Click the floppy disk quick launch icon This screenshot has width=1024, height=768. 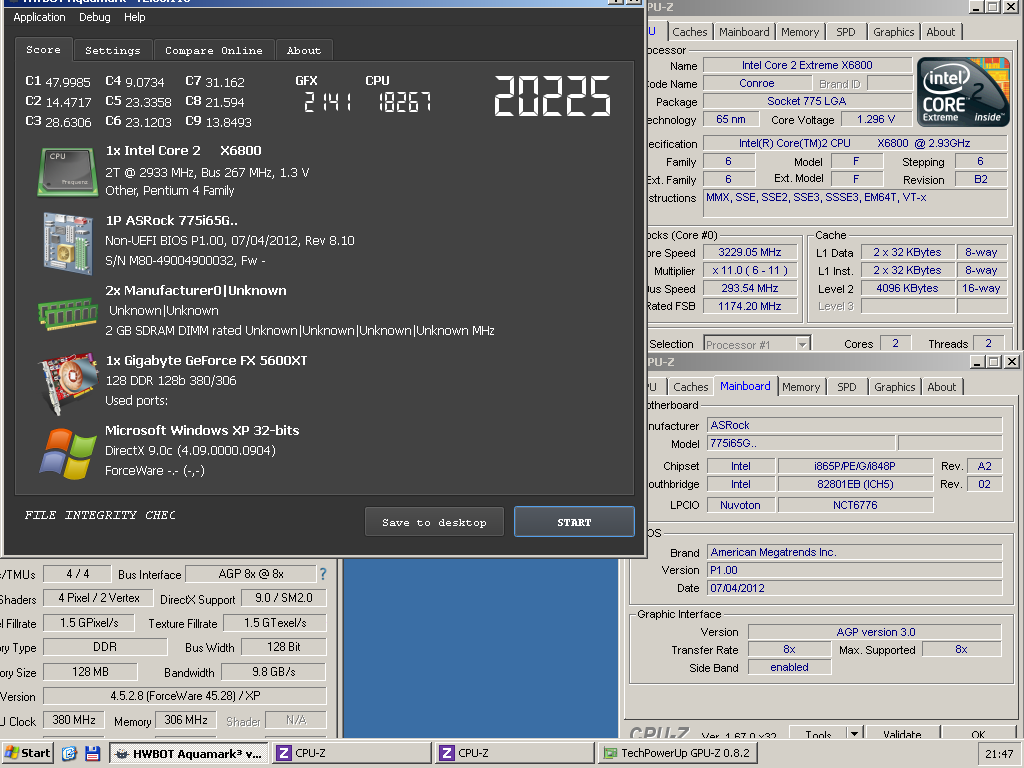pos(92,753)
